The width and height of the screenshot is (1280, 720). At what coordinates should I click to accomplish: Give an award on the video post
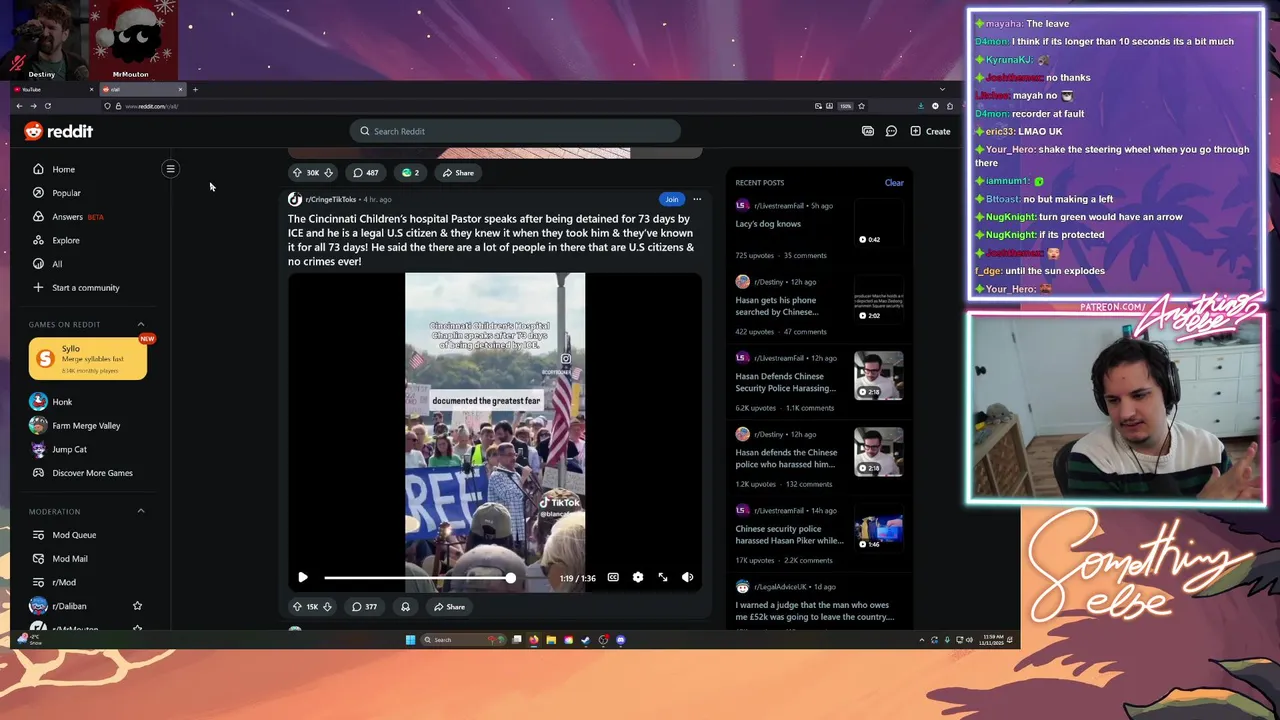[405, 607]
